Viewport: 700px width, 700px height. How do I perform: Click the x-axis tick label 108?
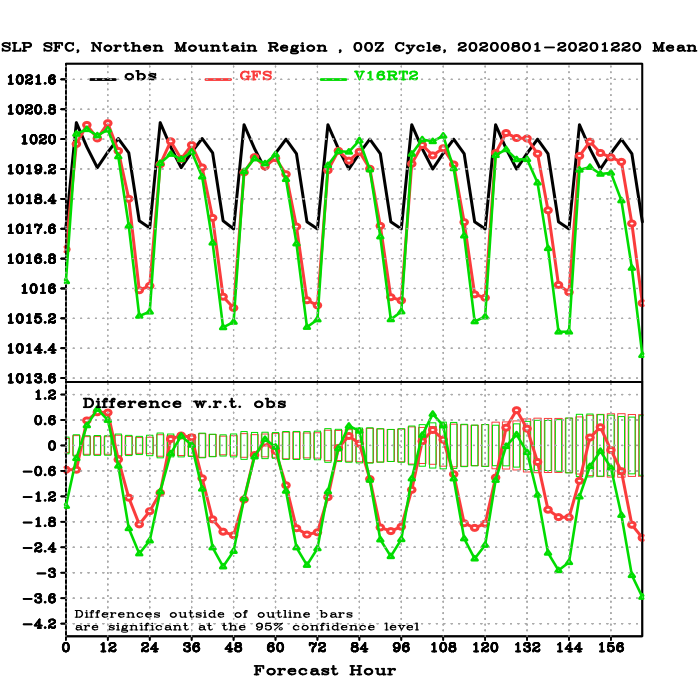tap(443, 648)
